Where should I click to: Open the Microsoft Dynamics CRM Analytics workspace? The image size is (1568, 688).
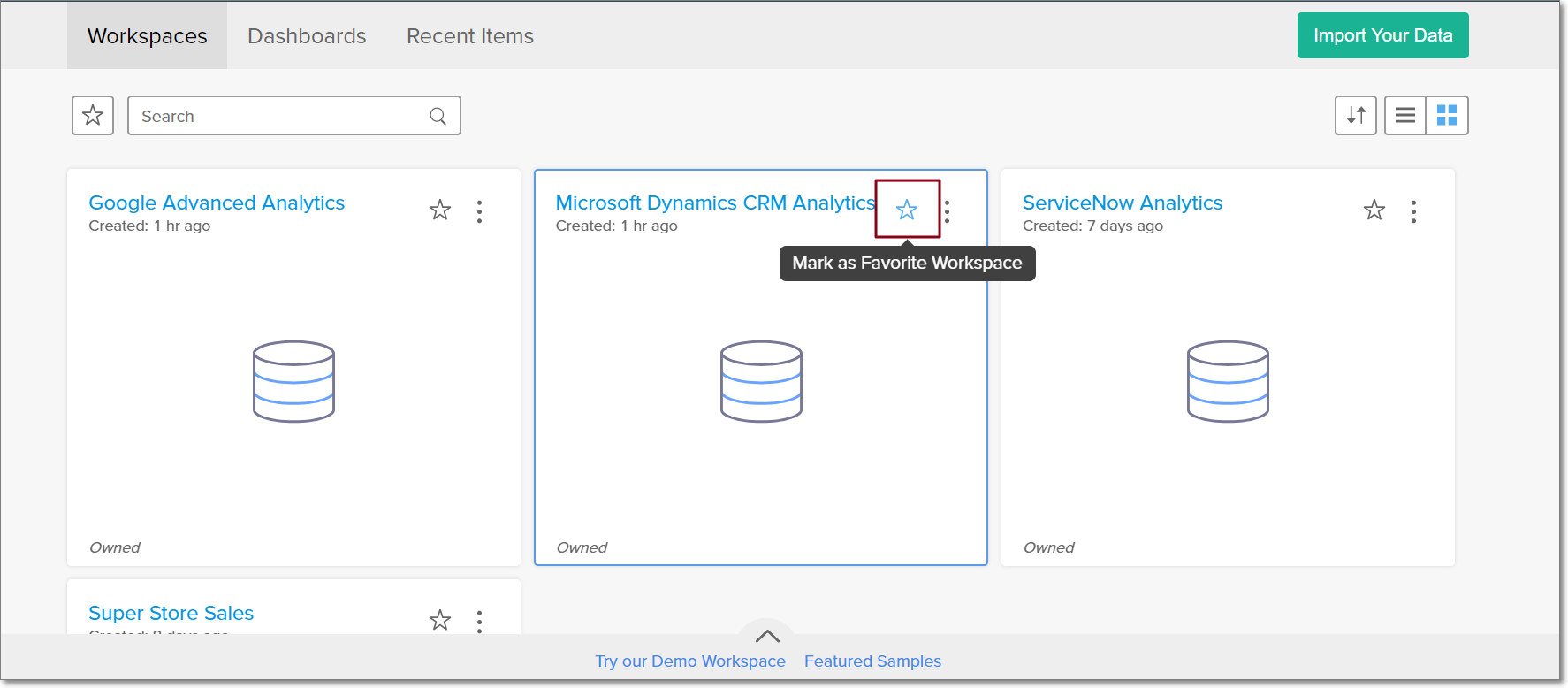tap(716, 203)
